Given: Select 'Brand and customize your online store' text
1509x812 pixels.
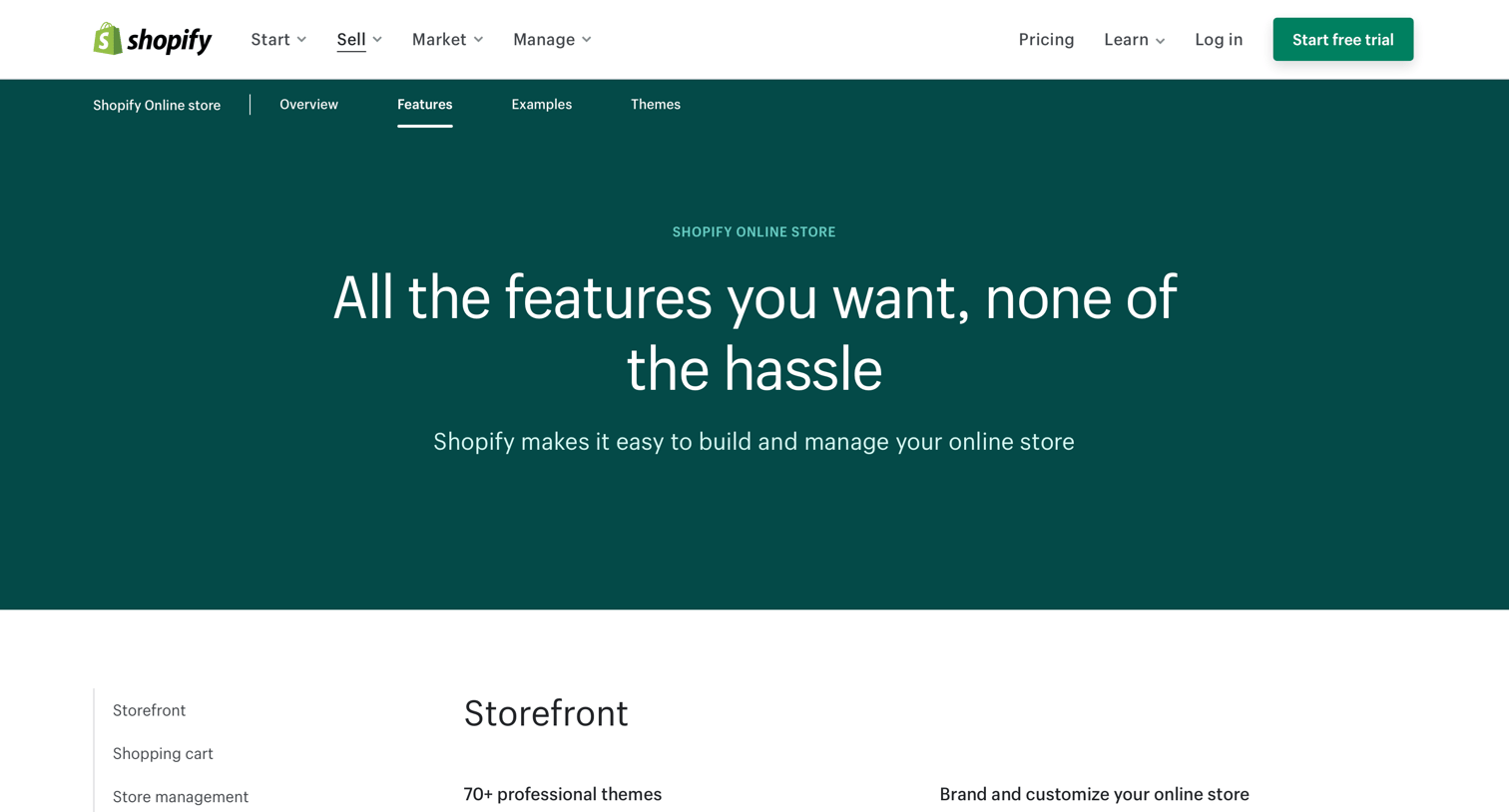Looking at the screenshot, I should coord(1094,794).
